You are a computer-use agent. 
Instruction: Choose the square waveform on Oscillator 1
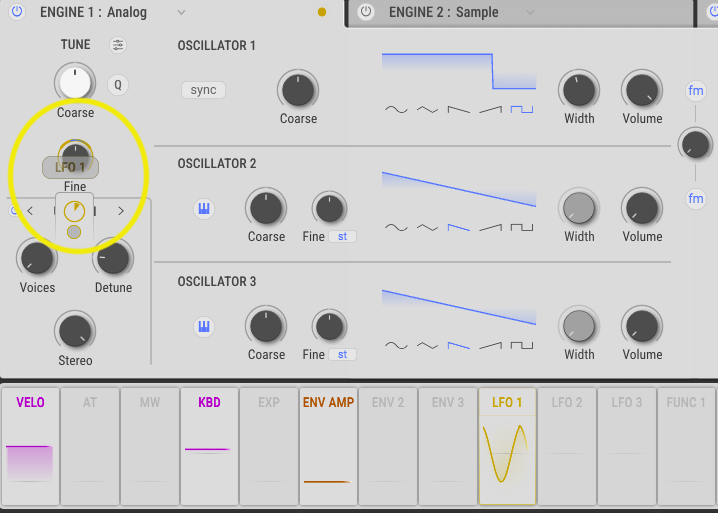tap(522, 109)
